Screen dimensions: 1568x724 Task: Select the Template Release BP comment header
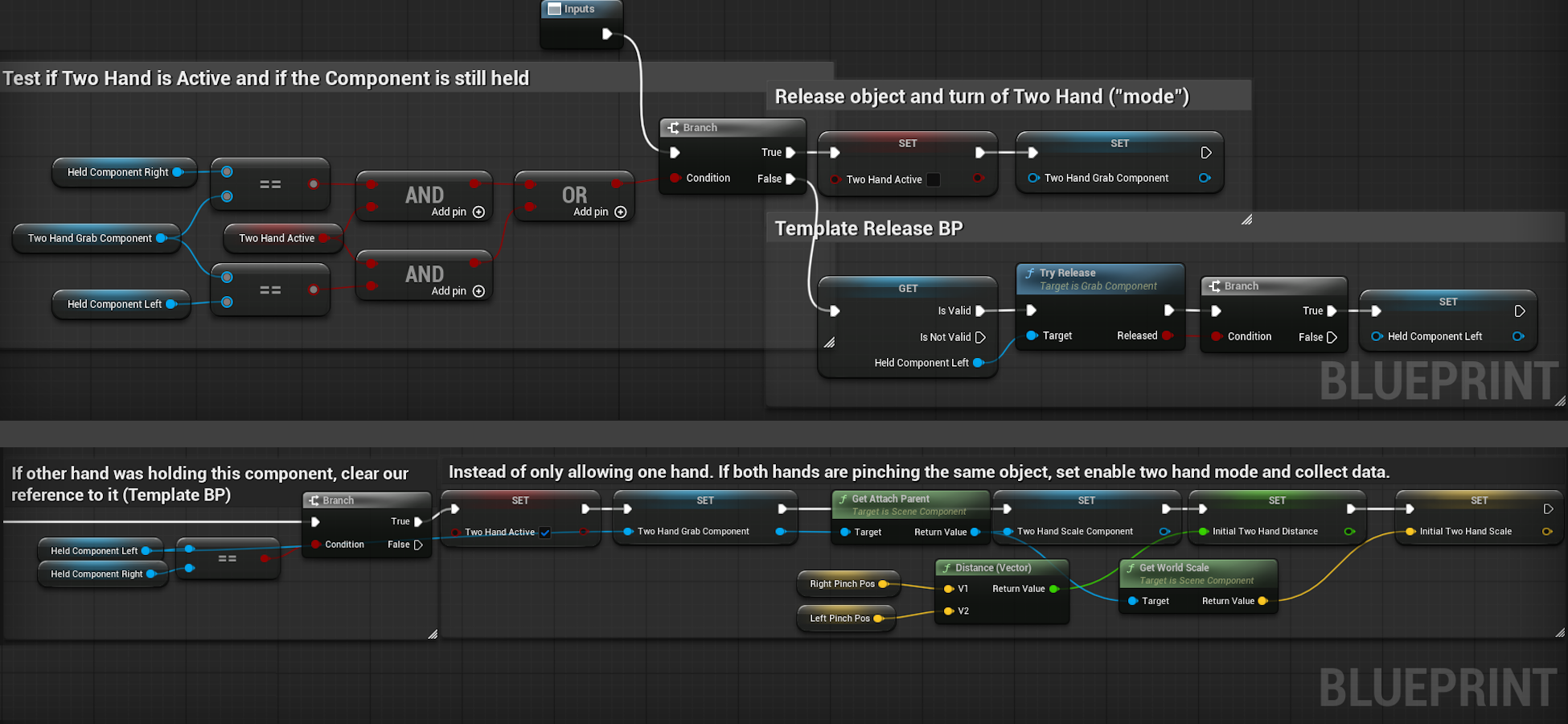(867, 228)
